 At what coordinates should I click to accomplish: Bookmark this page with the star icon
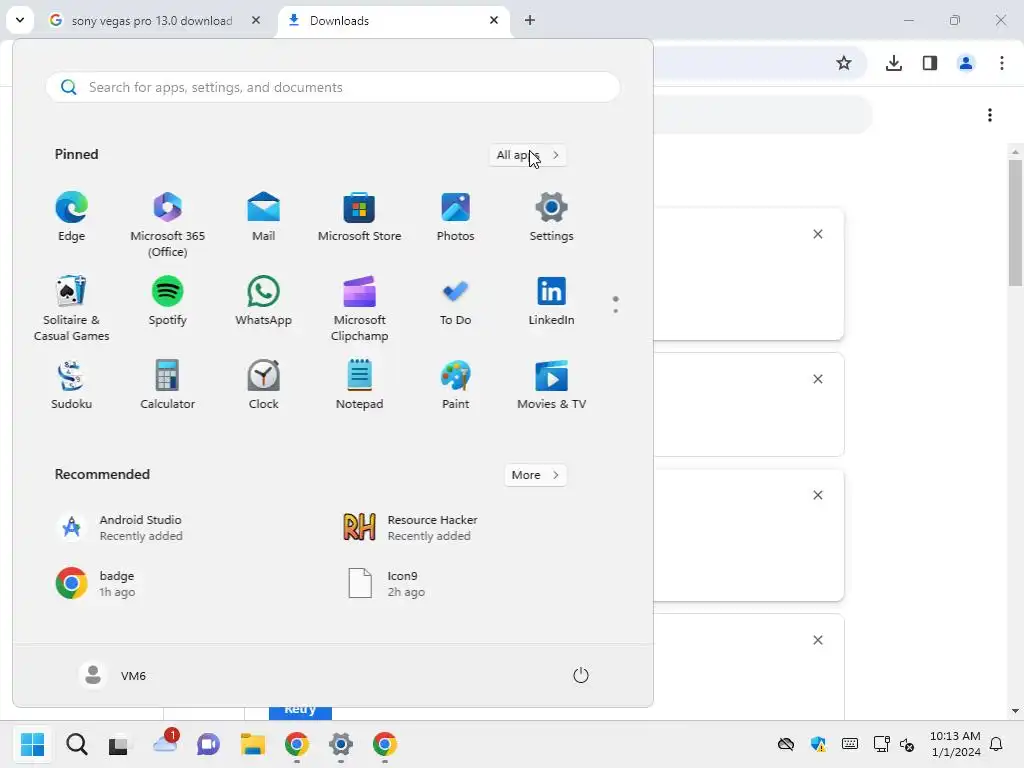[x=844, y=63]
